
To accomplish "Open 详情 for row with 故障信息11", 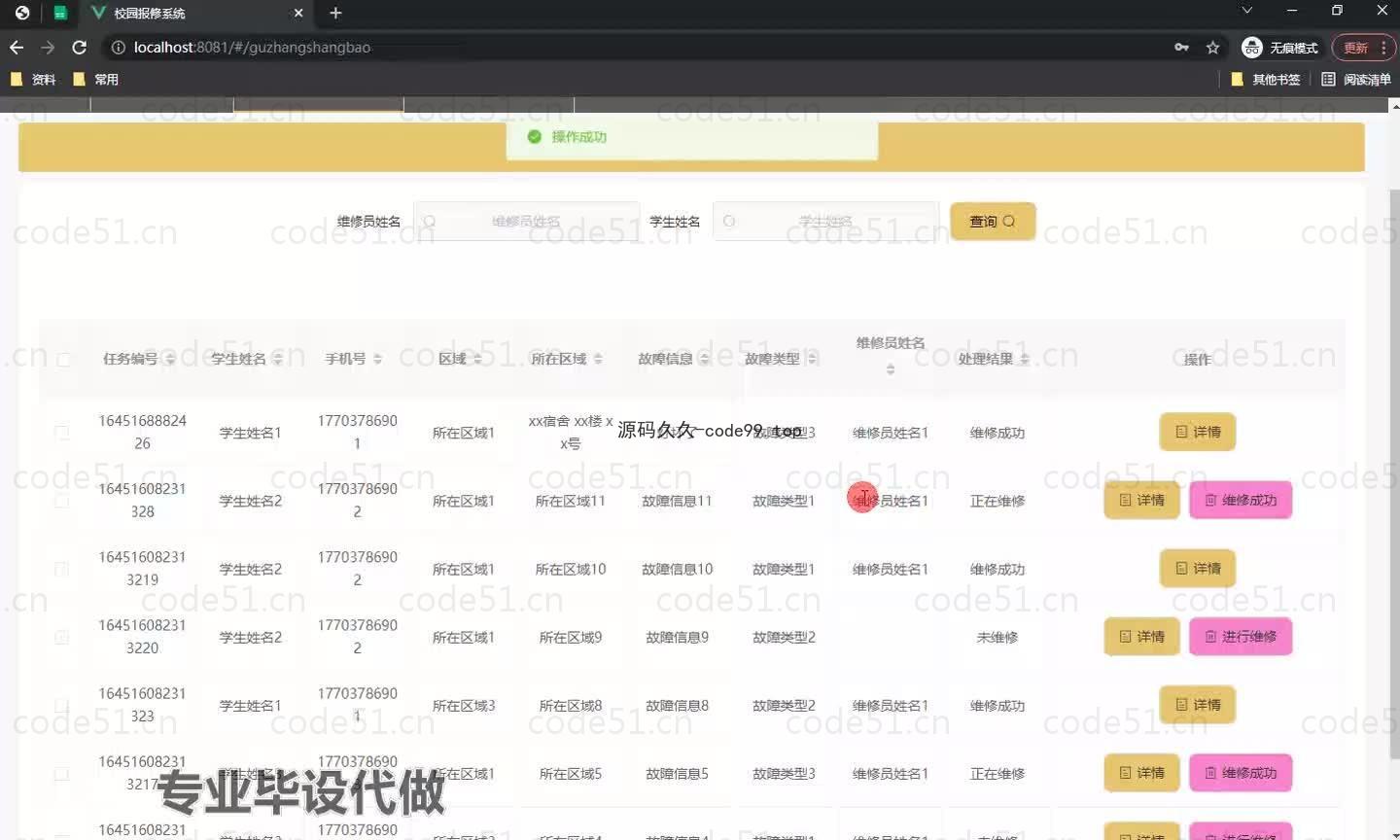I will click(1141, 500).
